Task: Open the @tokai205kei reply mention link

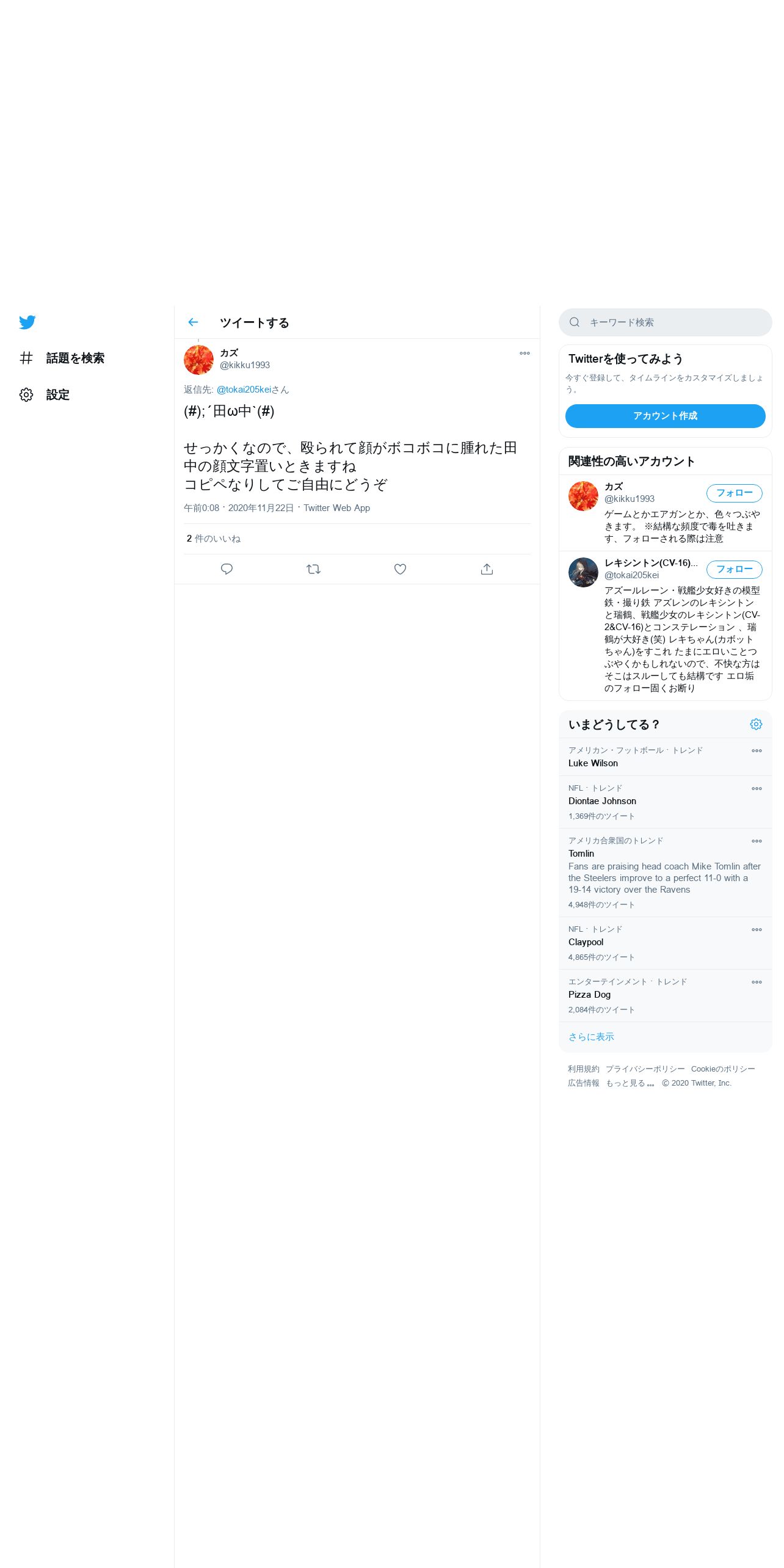Action: click(x=244, y=390)
